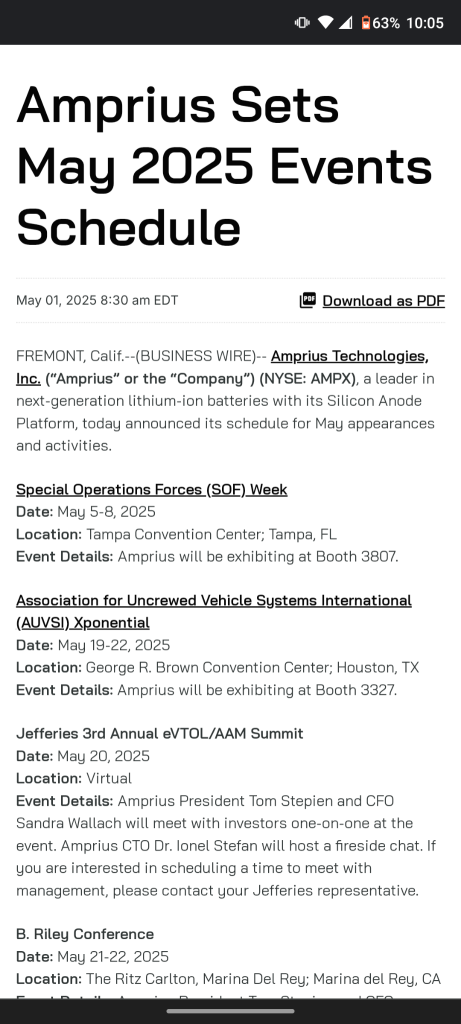
Task: Tap the 10:05 clock in status bar
Action: click(424, 23)
